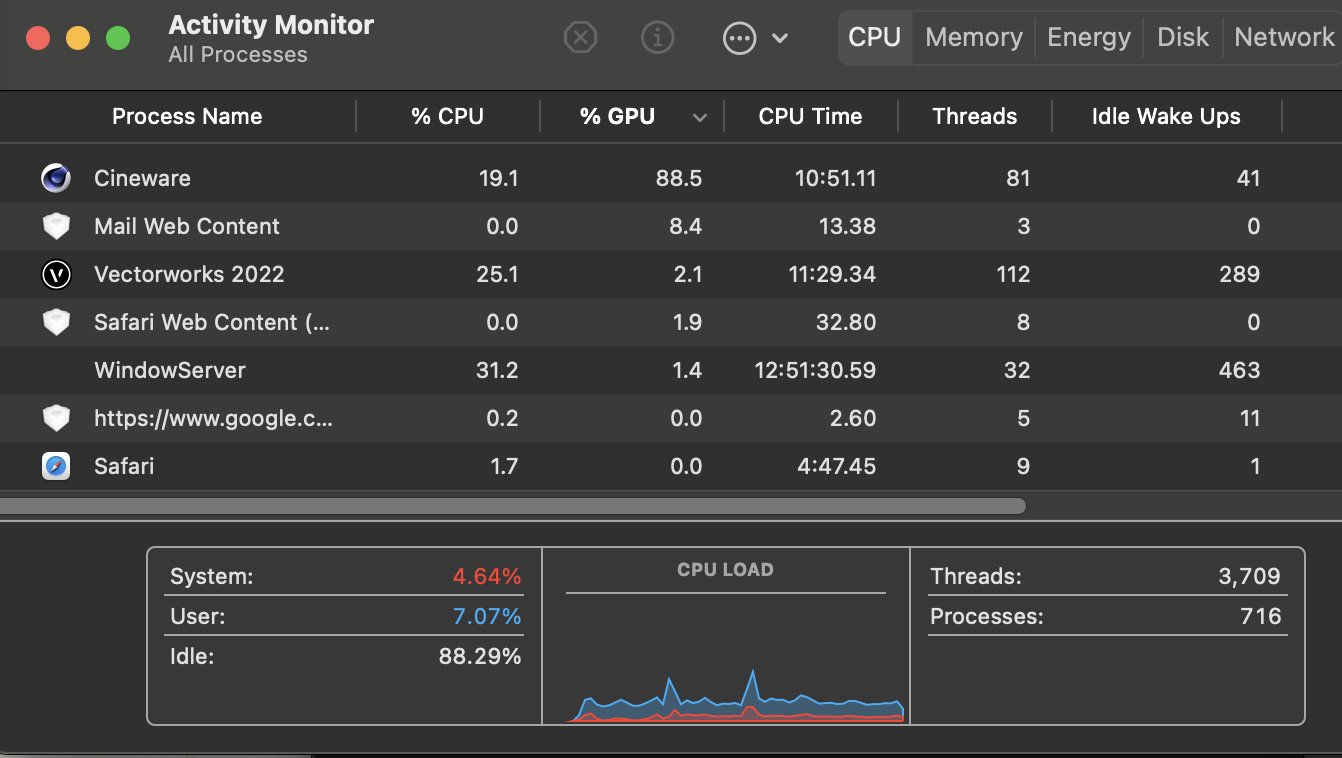This screenshot has height=758, width=1342.
Task: Click the google.com process shield icon
Action: pos(56,418)
